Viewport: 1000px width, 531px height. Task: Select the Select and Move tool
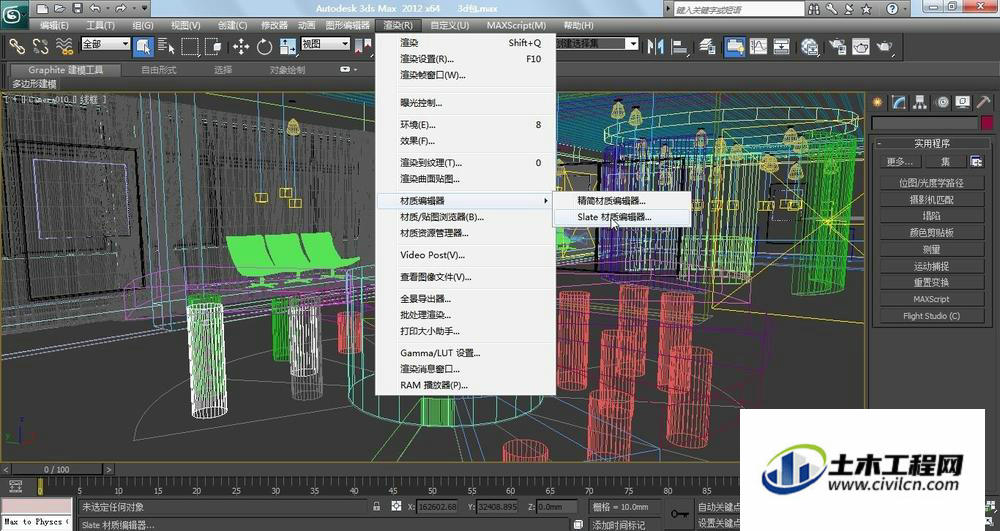coord(241,47)
